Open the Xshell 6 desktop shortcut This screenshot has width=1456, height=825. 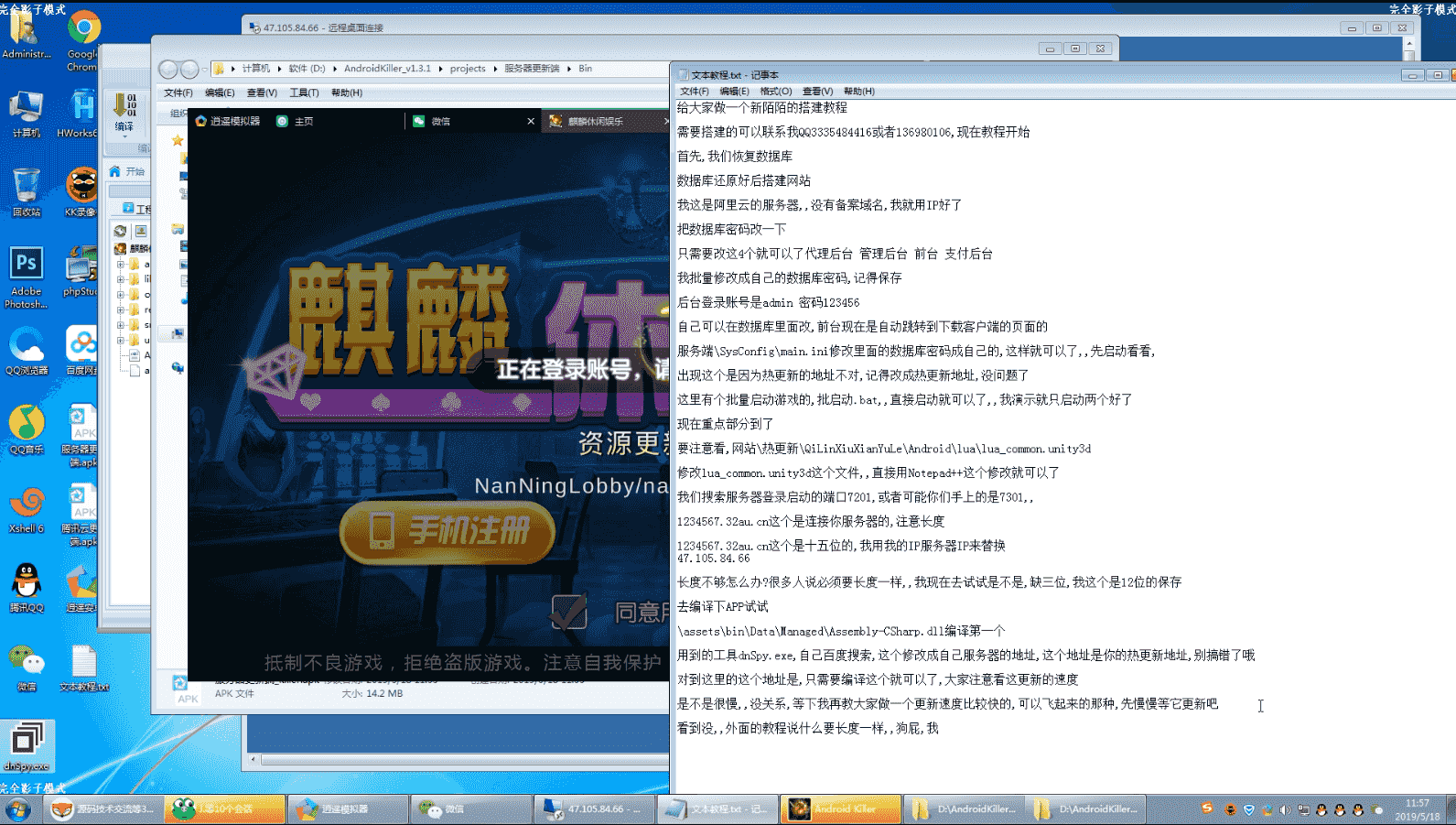[26, 509]
